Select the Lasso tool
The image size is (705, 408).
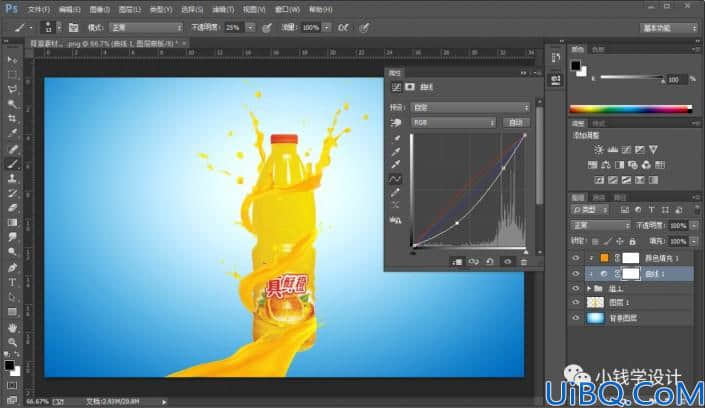[12, 89]
